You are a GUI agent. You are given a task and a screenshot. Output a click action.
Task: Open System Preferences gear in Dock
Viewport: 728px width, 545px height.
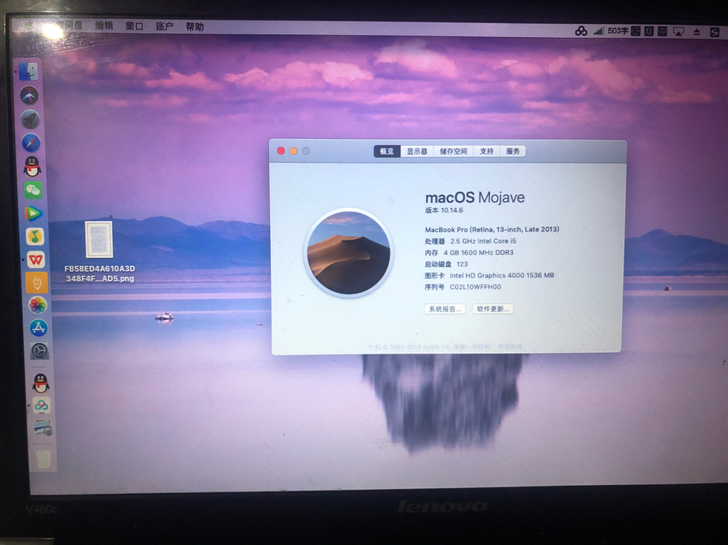[x=39, y=350]
